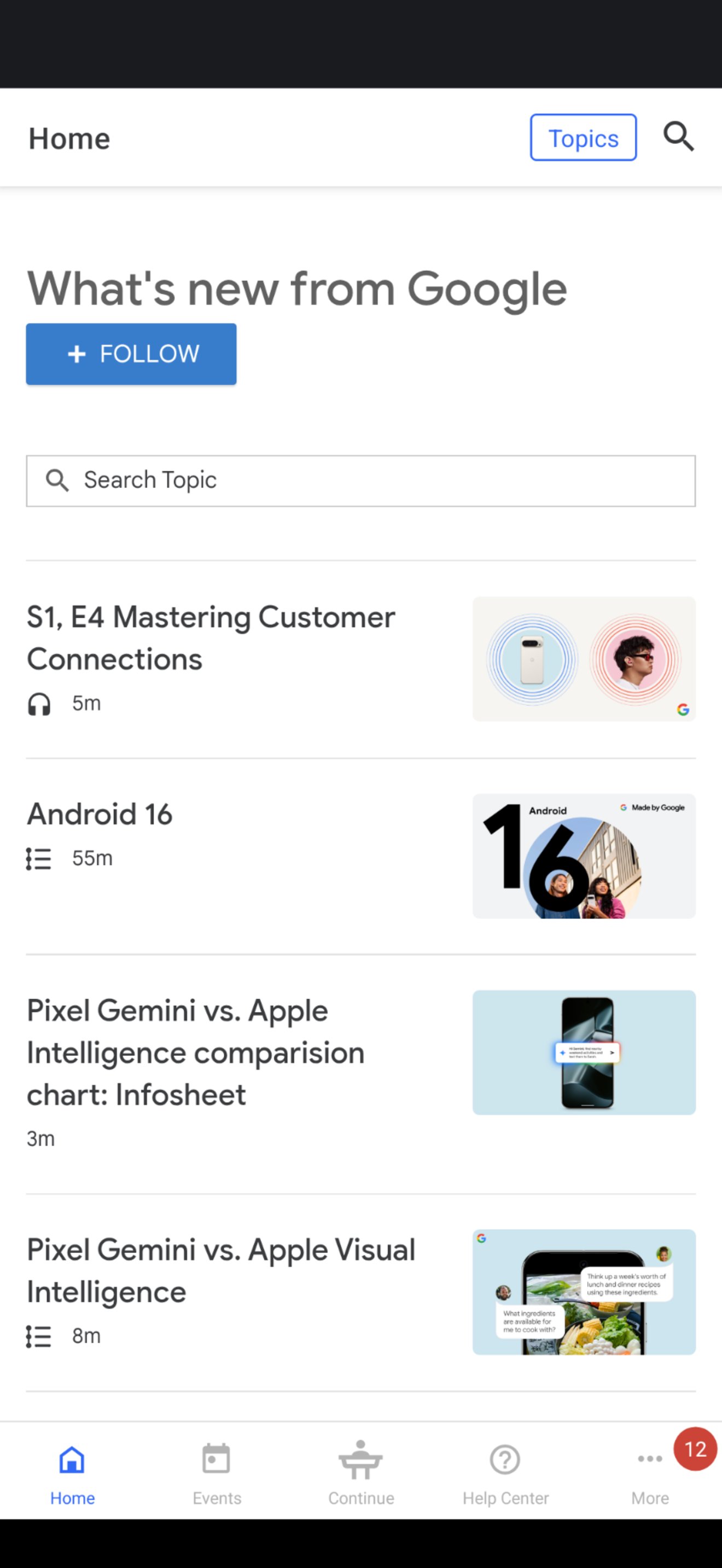Select the Android 16 thumbnail
The height and width of the screenshot is (1568, 722).
[583, 856]
